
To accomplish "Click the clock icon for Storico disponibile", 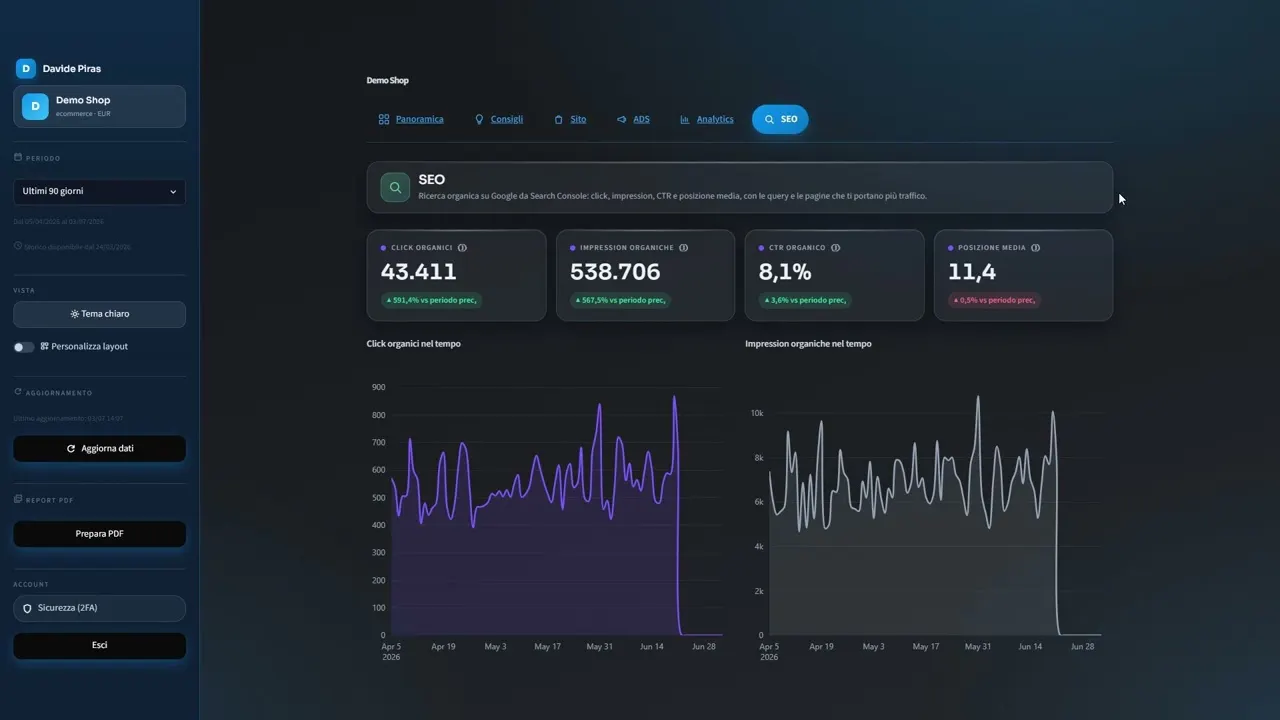I will pyautogui.click(x=18, y=246).
